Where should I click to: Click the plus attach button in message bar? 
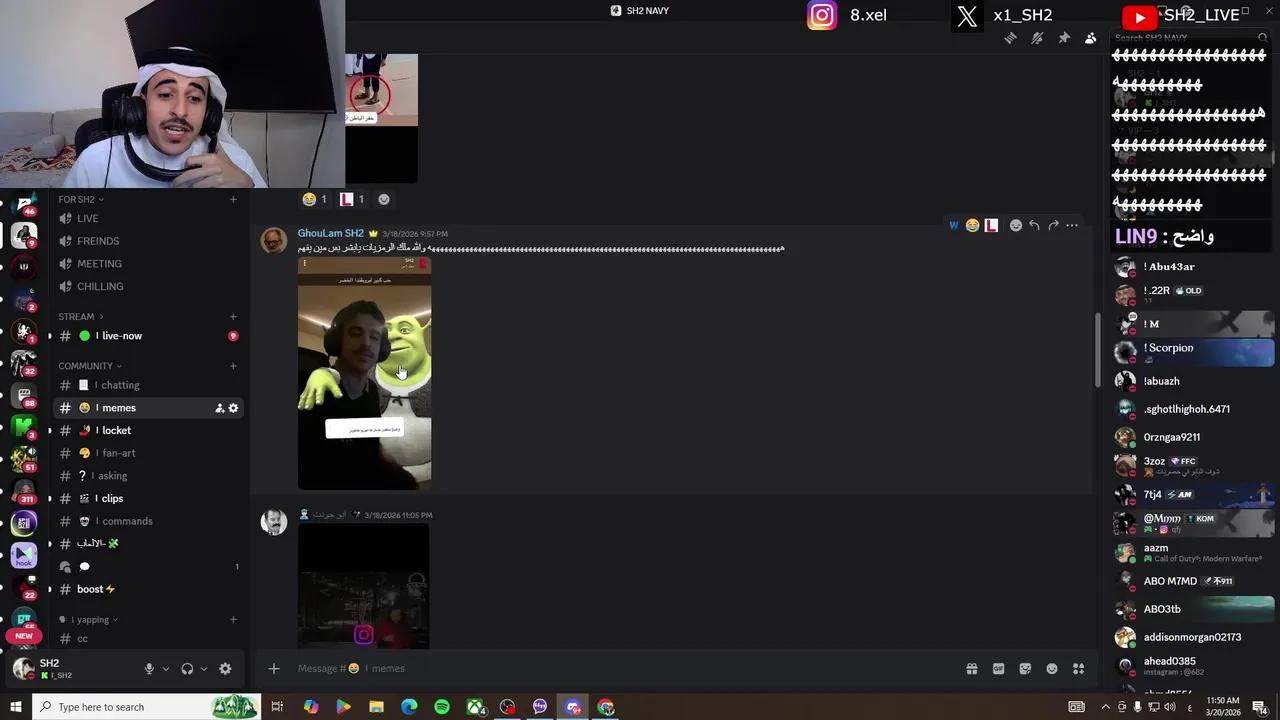coord(274,669)
